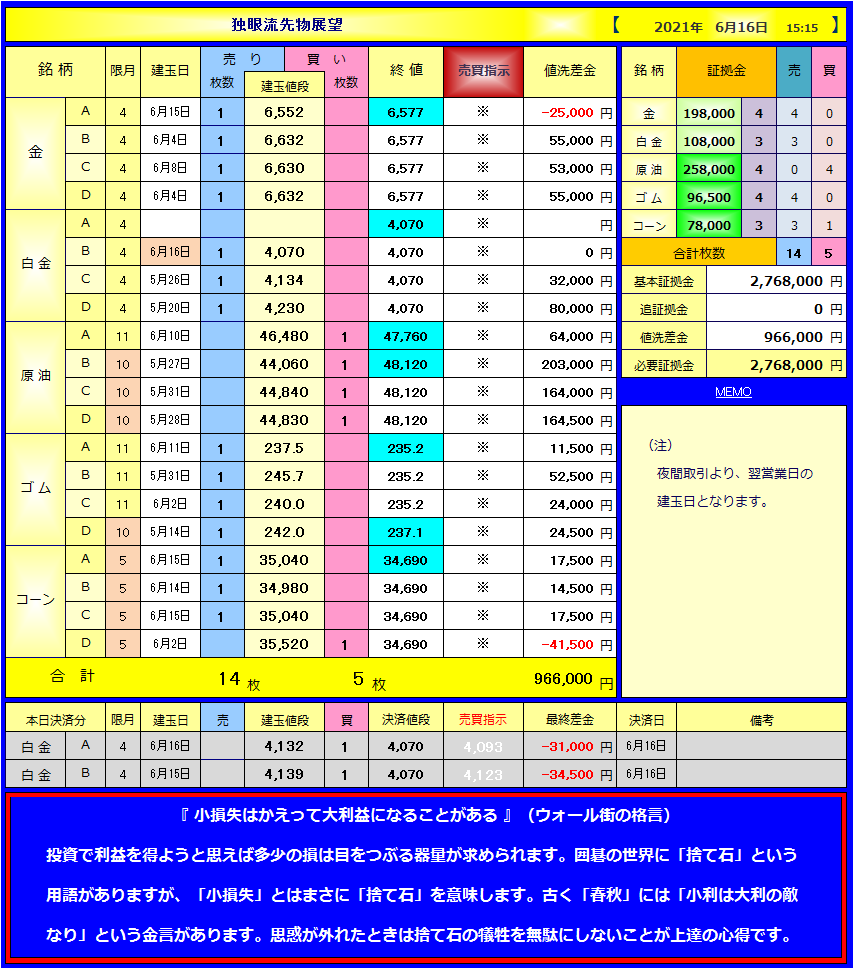Click the 値洗差金 column header
The width and height of the screenshot is (853, 968).
570,71
